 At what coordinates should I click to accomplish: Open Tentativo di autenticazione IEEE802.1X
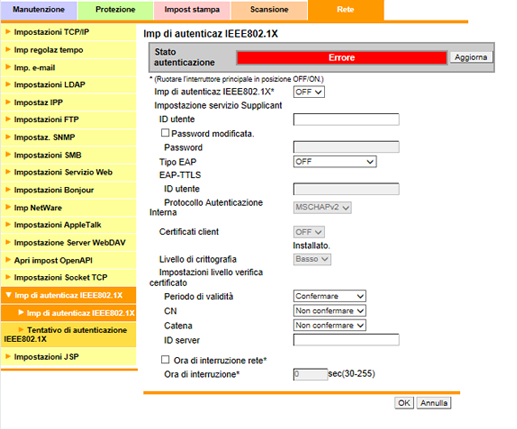(x=68, y=335)
